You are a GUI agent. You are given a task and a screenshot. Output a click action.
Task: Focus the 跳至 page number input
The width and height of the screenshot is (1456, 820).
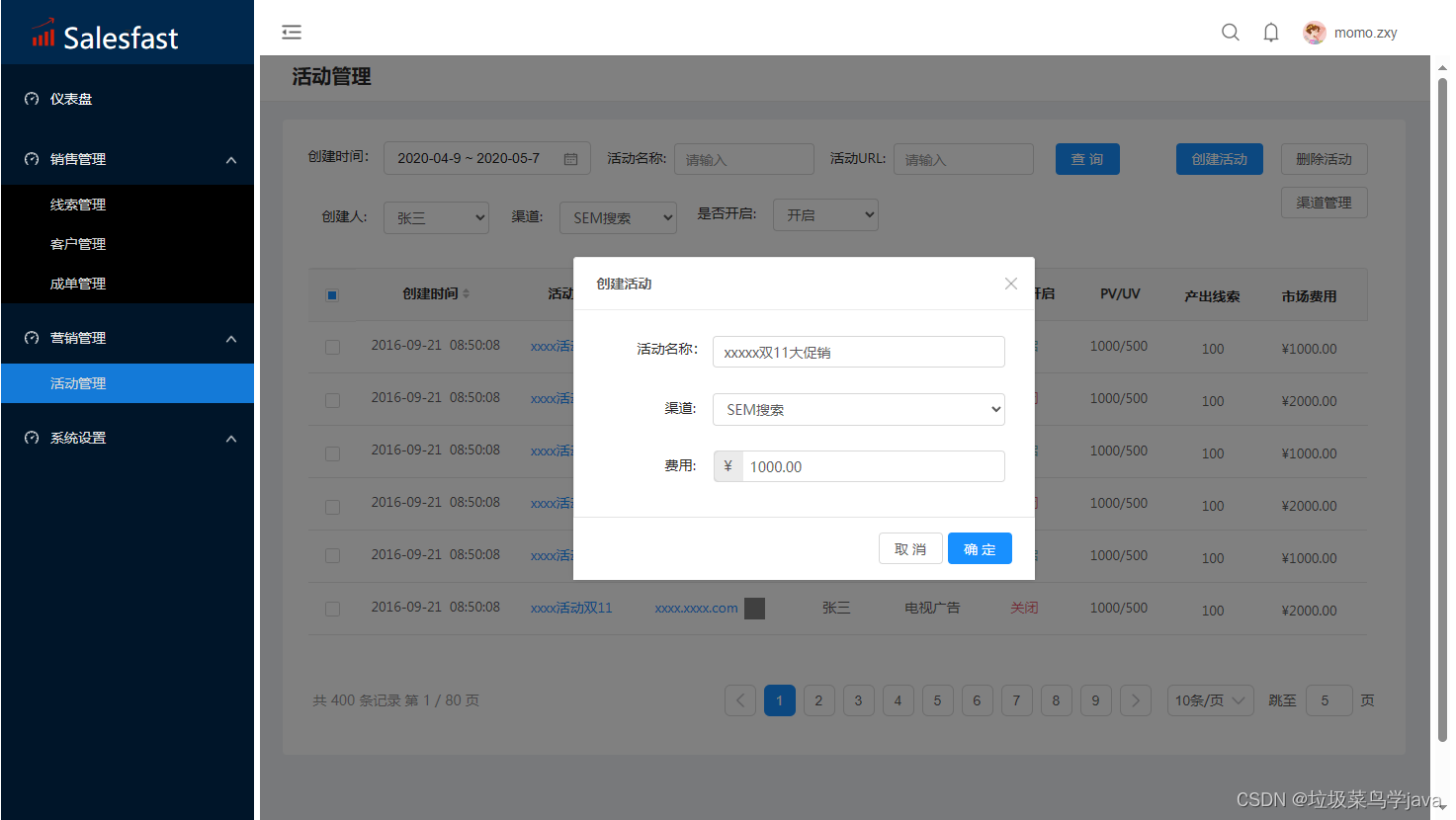1329,700
